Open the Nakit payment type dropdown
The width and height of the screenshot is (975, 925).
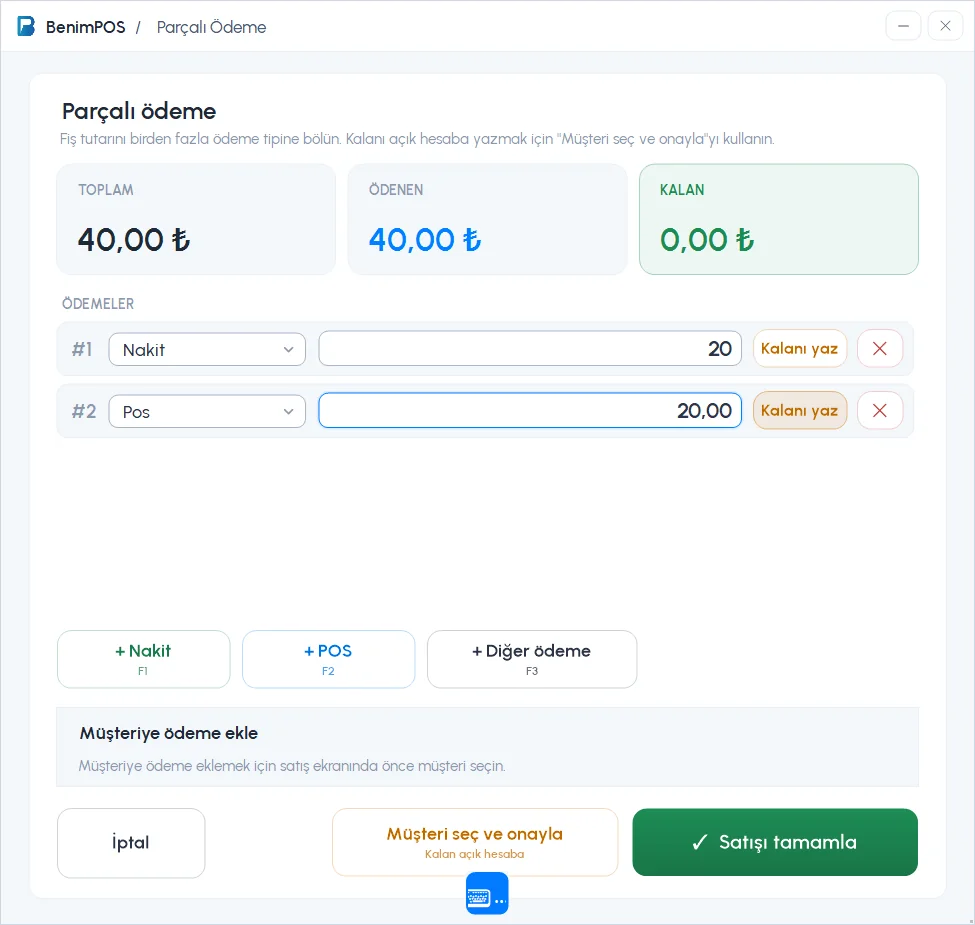point(207,349)
